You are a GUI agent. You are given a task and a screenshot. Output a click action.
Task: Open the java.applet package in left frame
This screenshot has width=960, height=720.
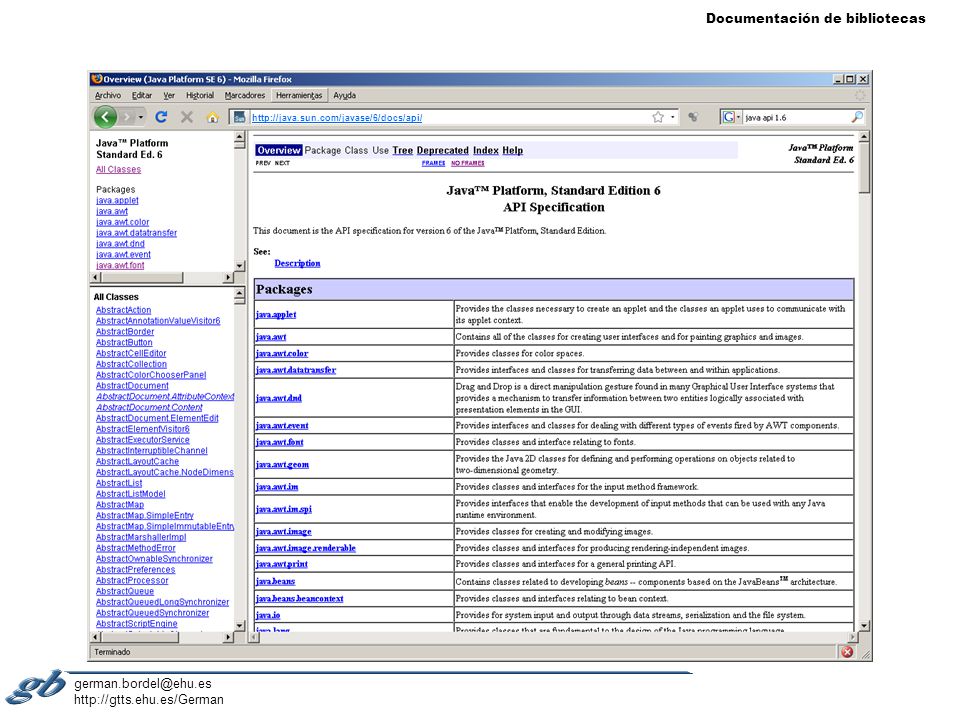(117, 201)
